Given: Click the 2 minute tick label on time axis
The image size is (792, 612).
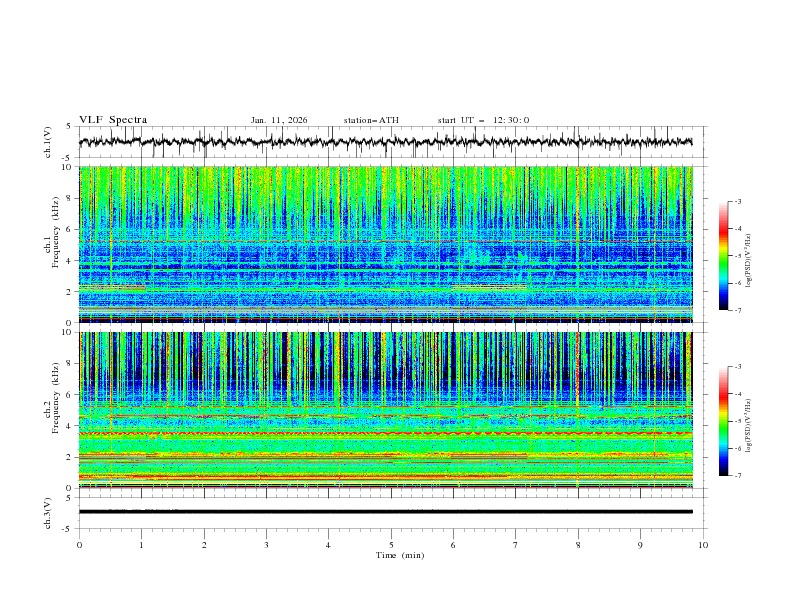Looking at the screenshot, I should (204, 544).
